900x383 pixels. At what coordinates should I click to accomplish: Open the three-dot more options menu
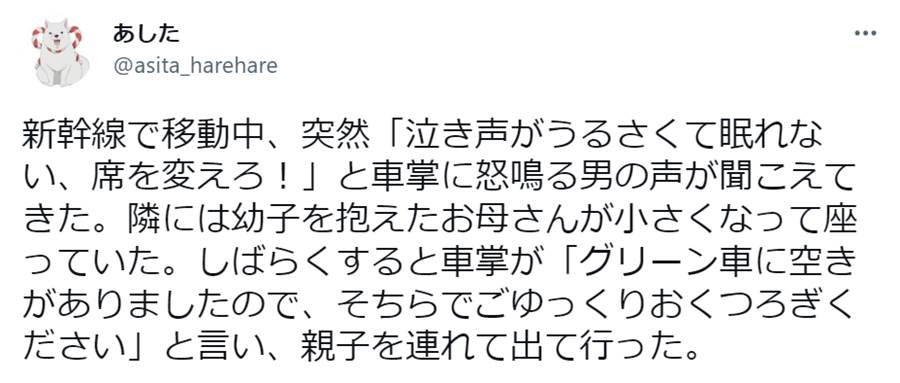[x=865, y=33]
